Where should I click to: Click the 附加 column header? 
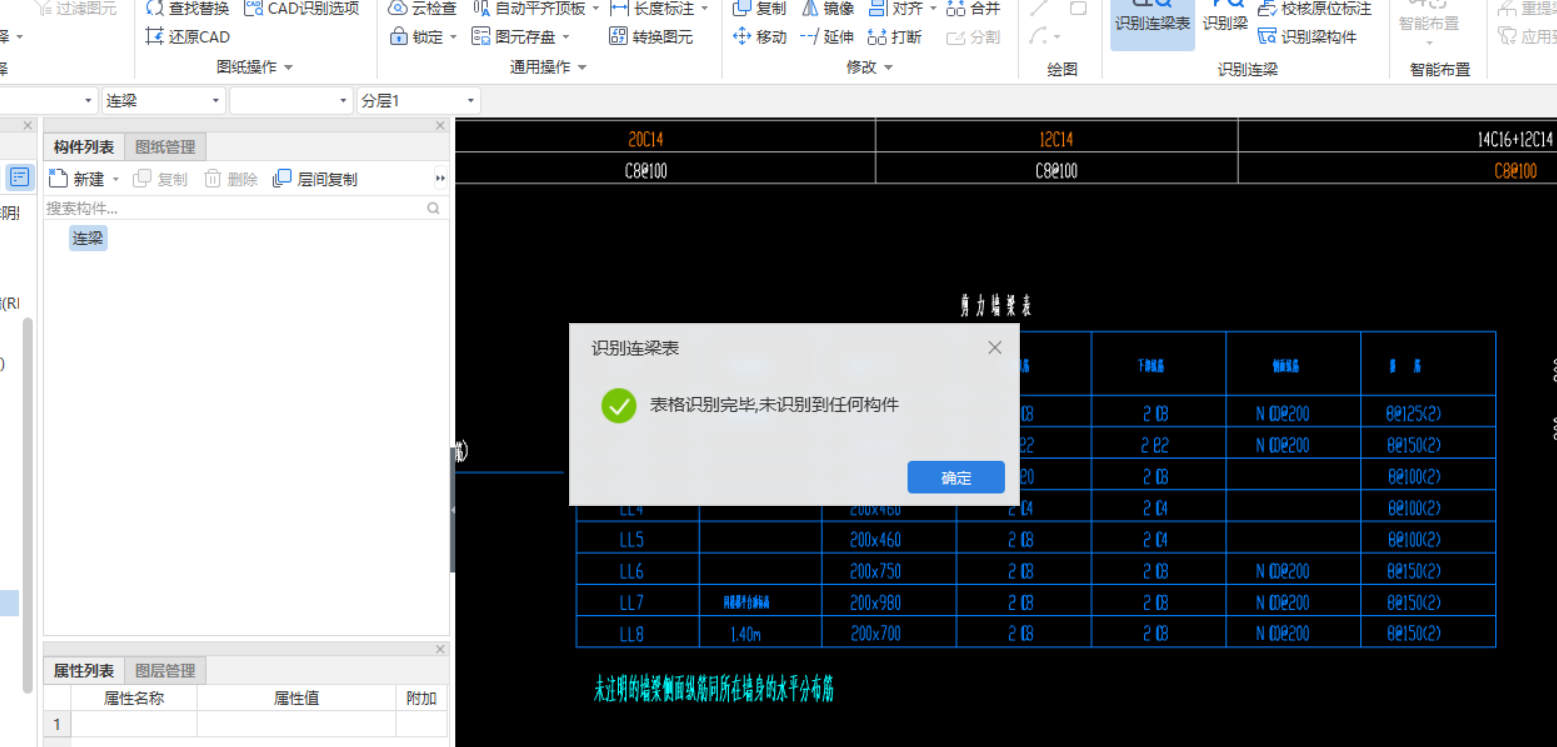421,698
